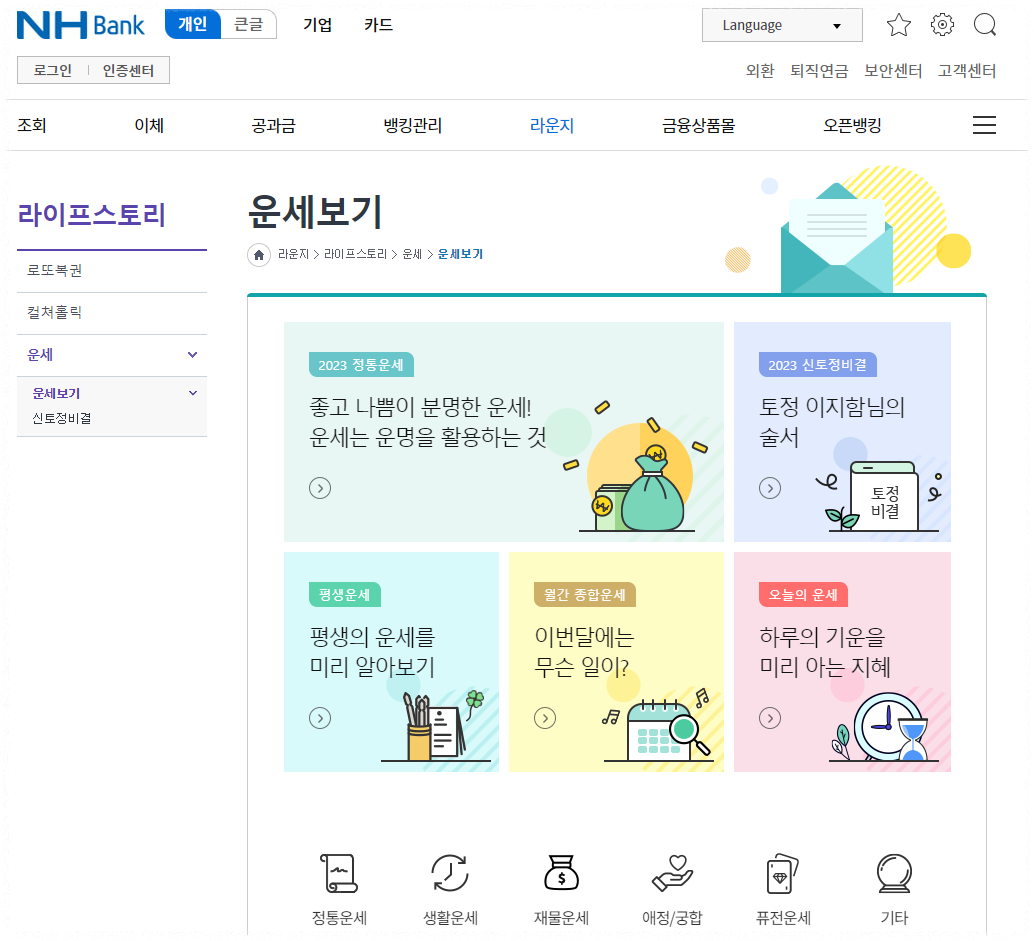Viewport: 1034px width, 941px height.
Task: Click the 라이프스토리 sidebar heading
Action: (x=91, y=215)
